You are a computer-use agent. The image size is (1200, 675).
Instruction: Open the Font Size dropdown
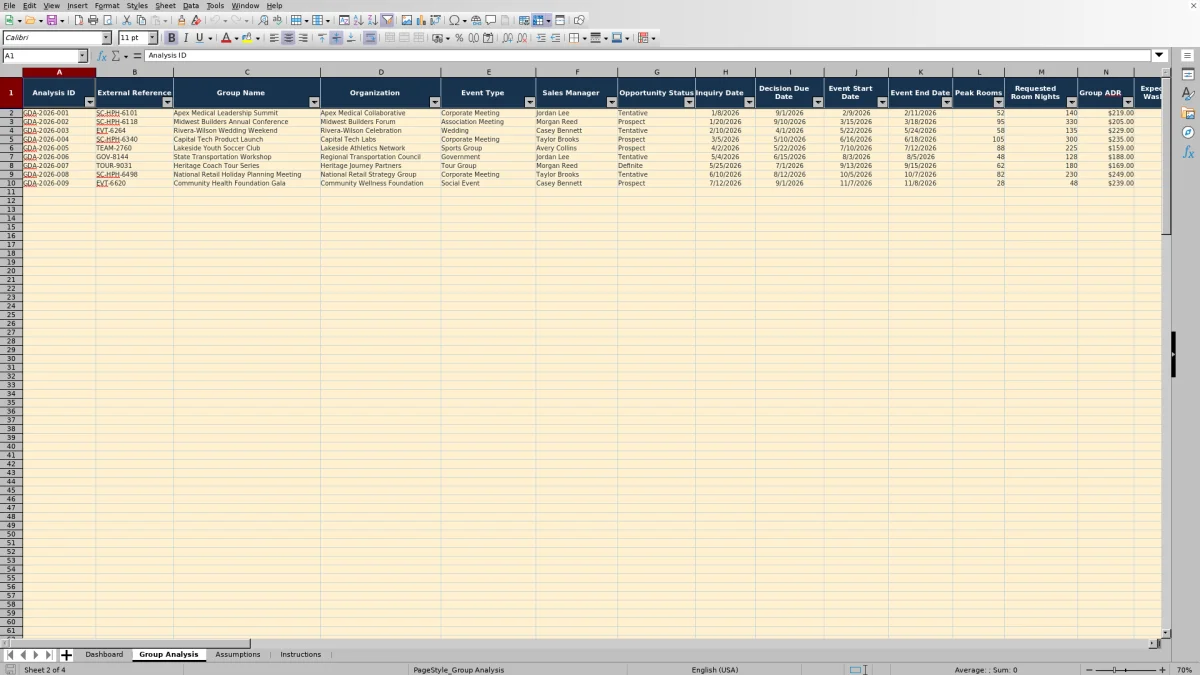pos(153,38)
